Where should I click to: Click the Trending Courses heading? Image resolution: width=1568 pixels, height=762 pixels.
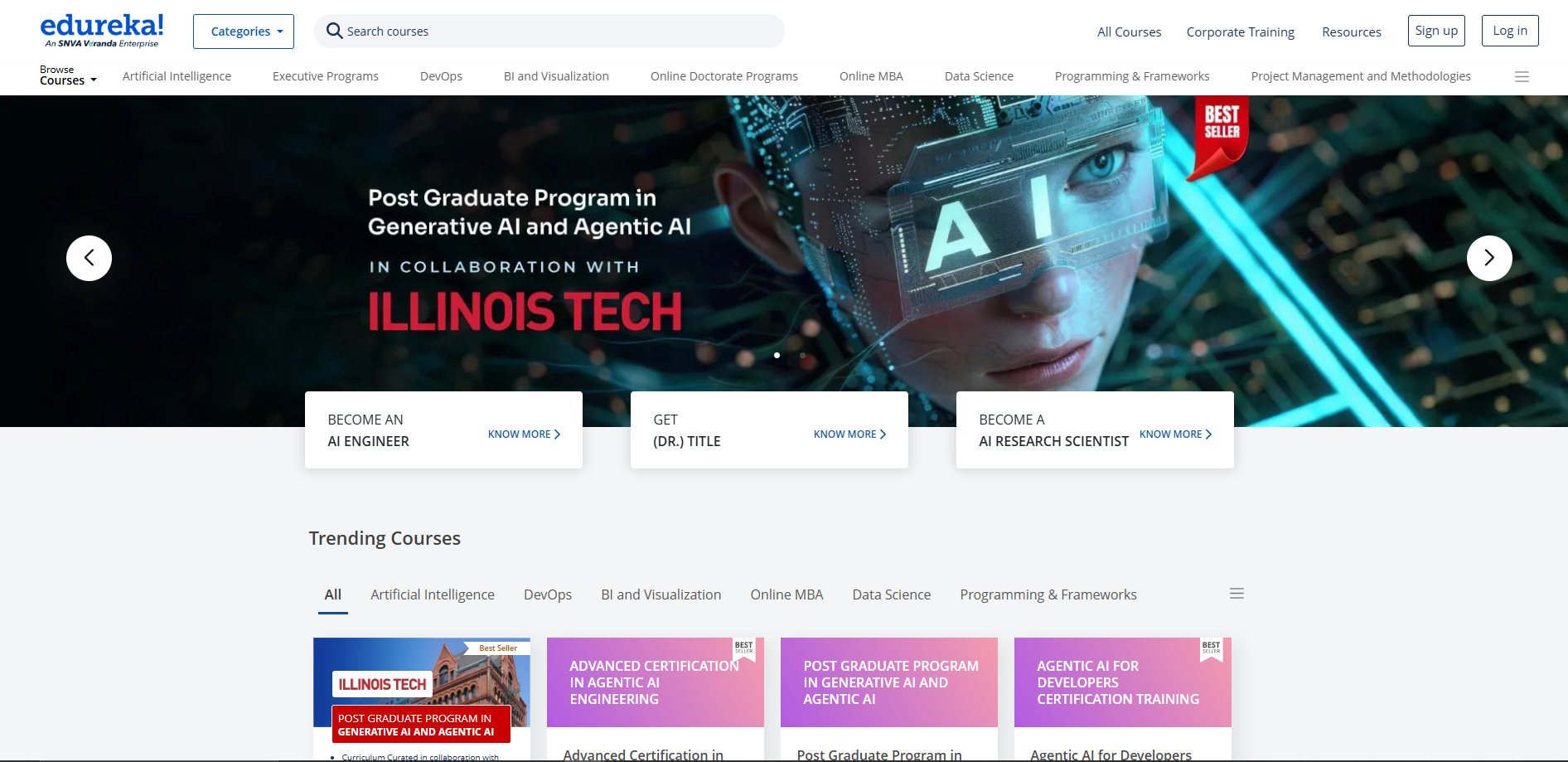(385, 538)
